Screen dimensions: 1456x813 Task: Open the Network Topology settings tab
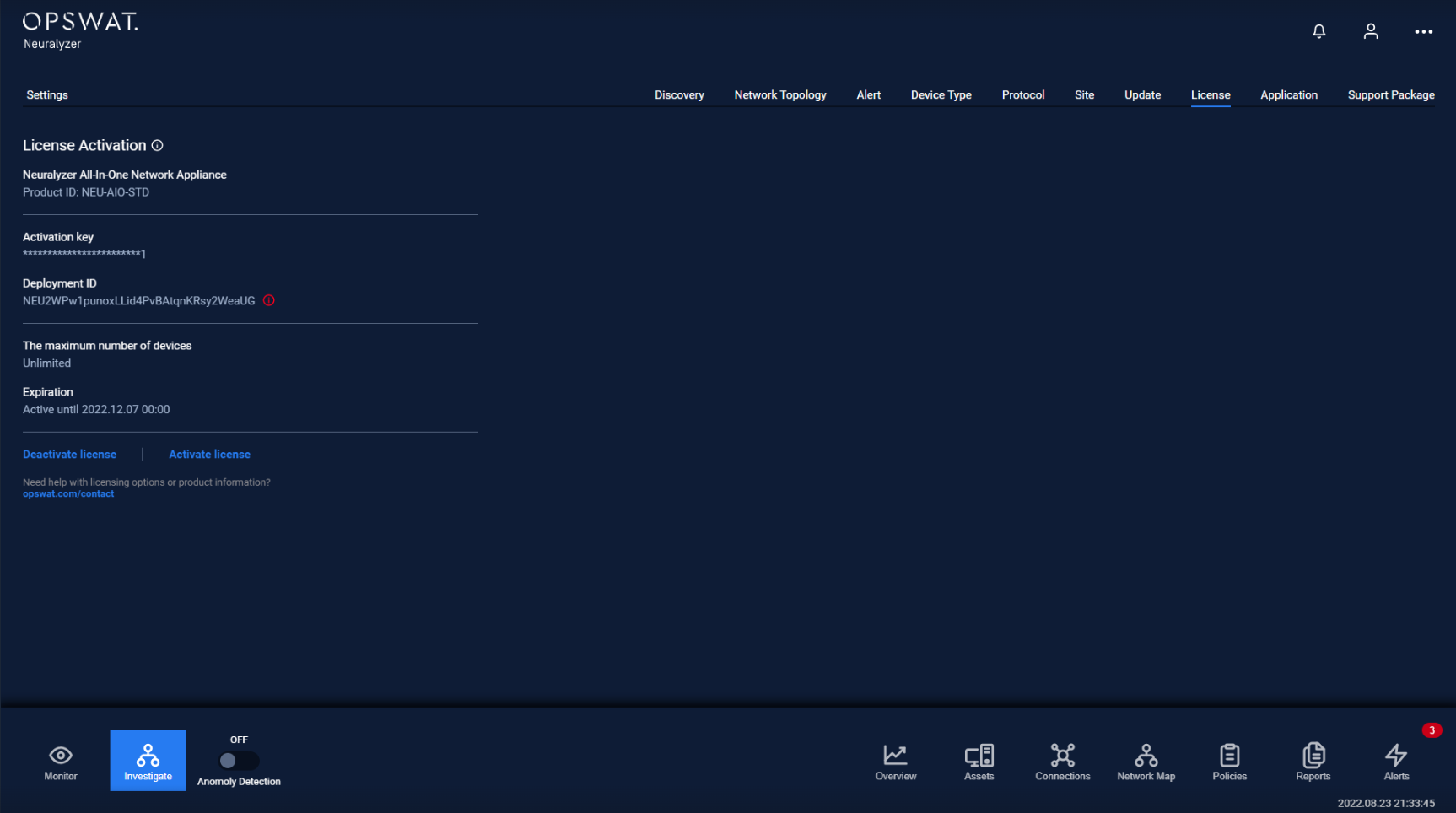(x=780, y=95)
